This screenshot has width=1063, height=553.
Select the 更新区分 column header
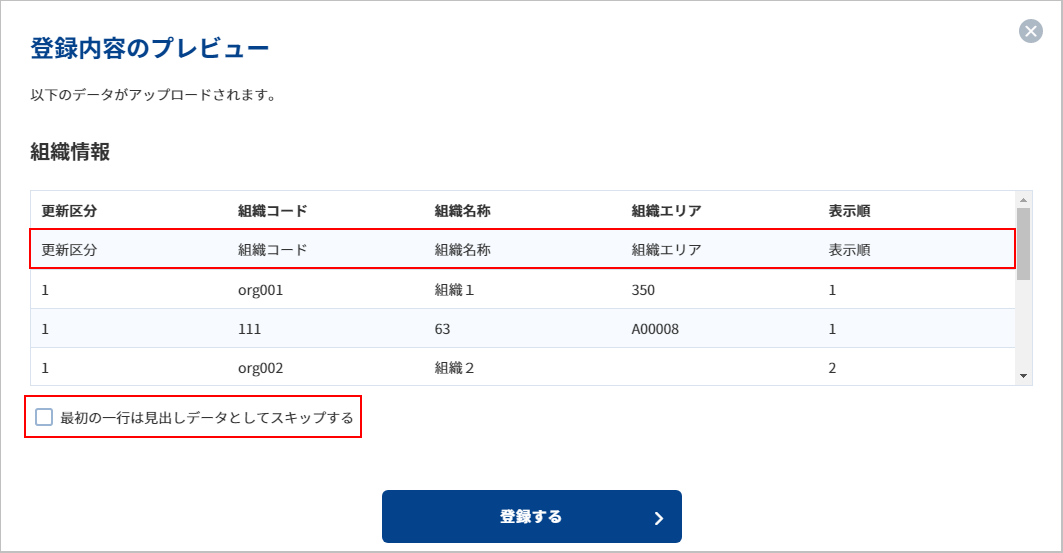tap(69, 211)
